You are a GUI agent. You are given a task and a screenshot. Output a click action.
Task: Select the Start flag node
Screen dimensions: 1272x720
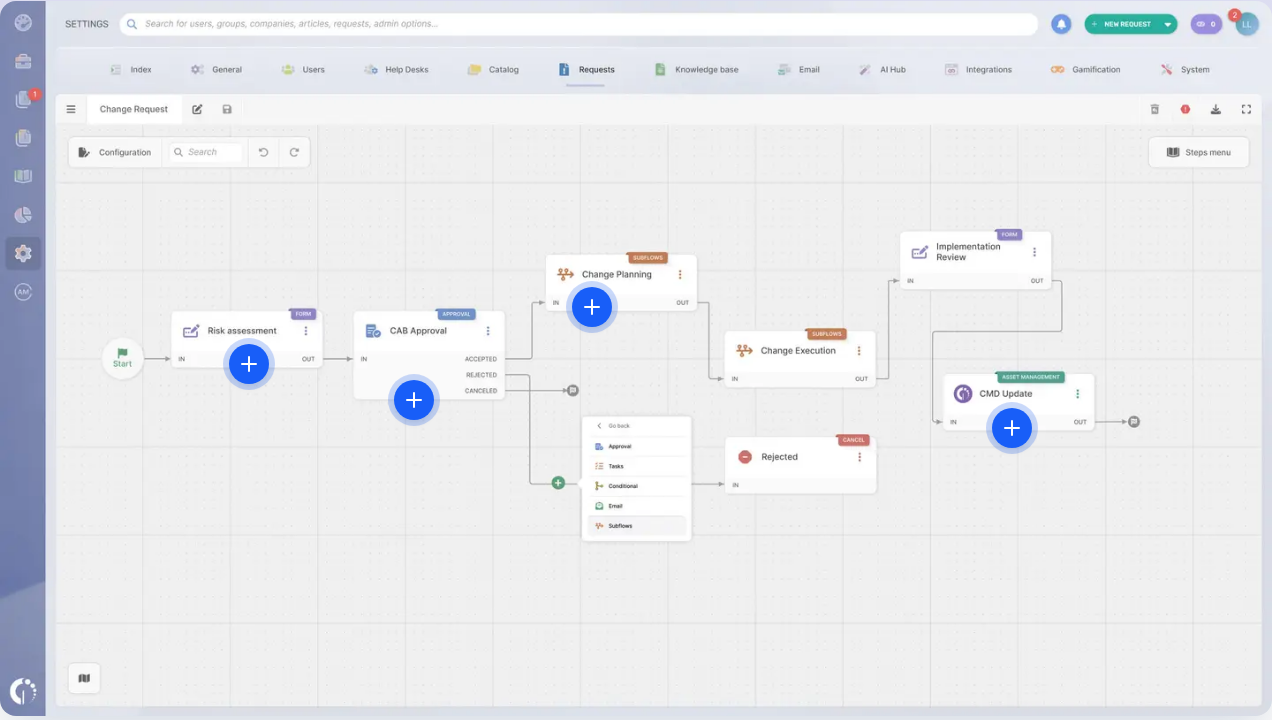pyautogui.click(x=122, y=358)
